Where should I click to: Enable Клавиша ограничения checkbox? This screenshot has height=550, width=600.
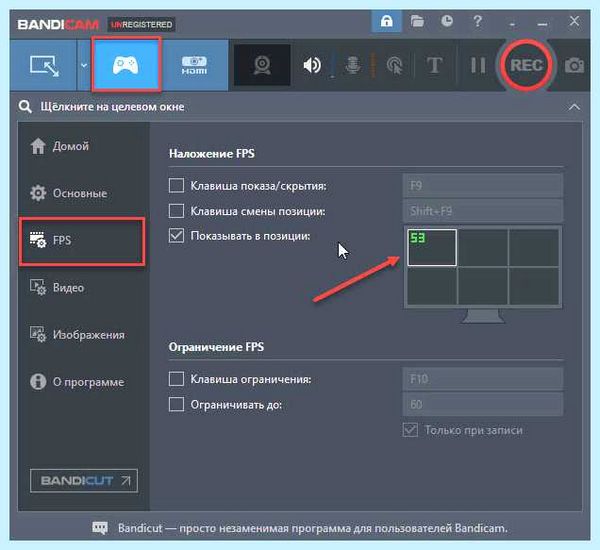point(176,379)
